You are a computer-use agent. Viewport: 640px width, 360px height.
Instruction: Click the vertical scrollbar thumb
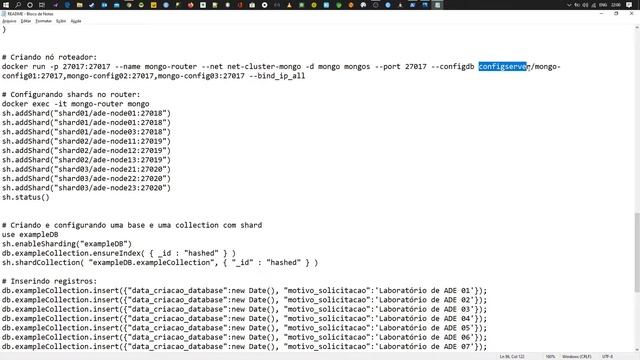[x=637, y=252]
